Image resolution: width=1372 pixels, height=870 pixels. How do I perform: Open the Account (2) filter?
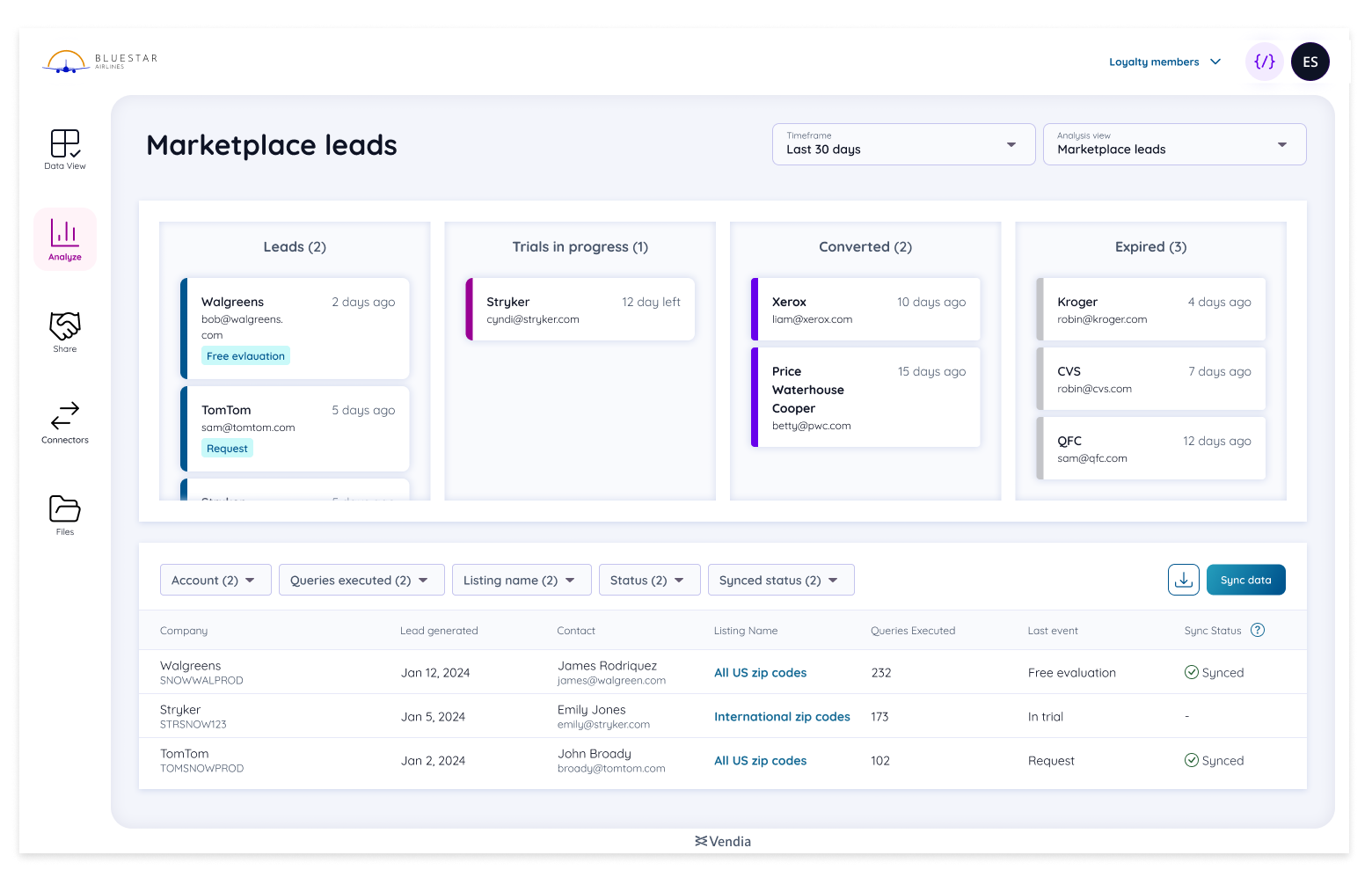click(215, 580)
